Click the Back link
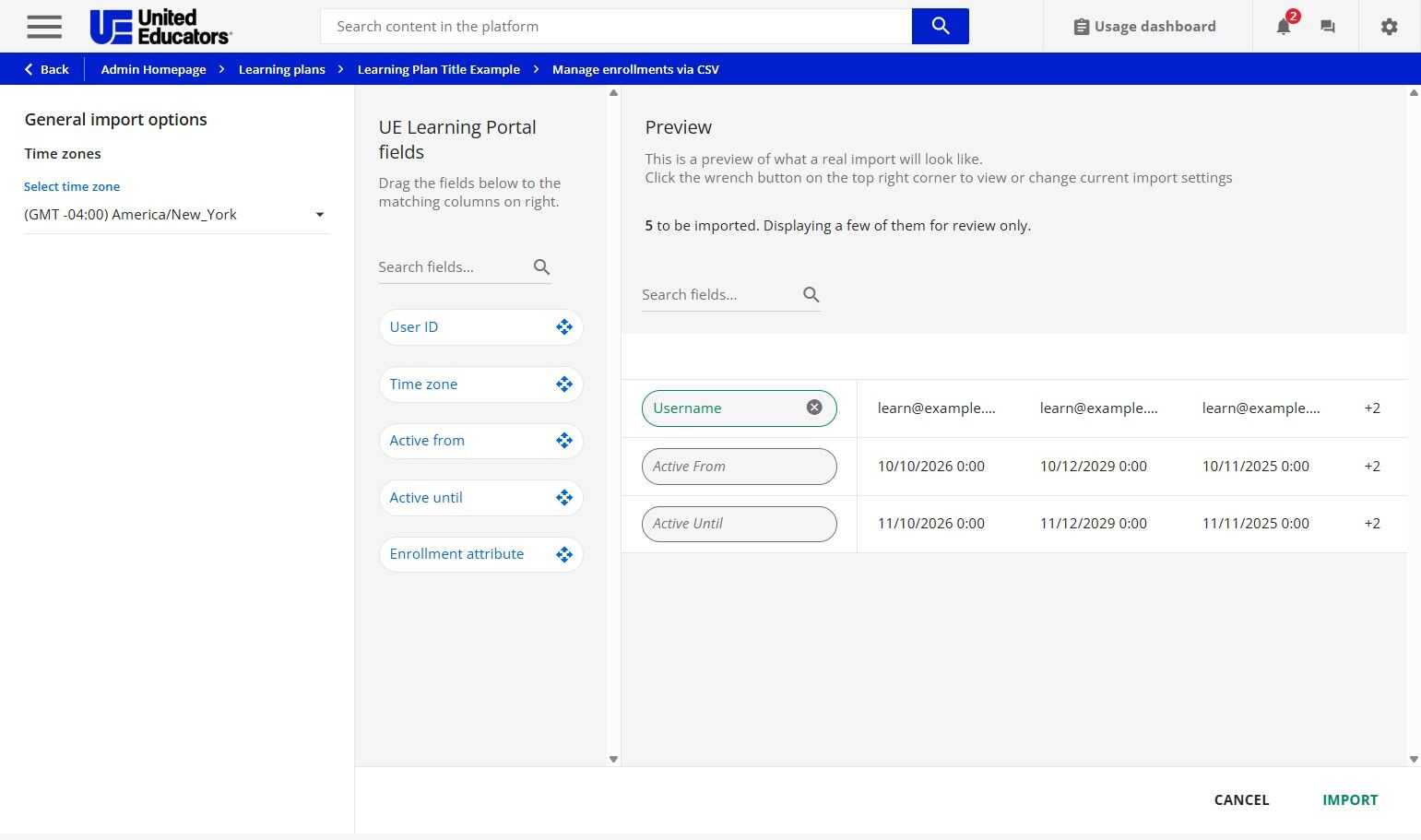1421x840 pixels. point(46,69)
